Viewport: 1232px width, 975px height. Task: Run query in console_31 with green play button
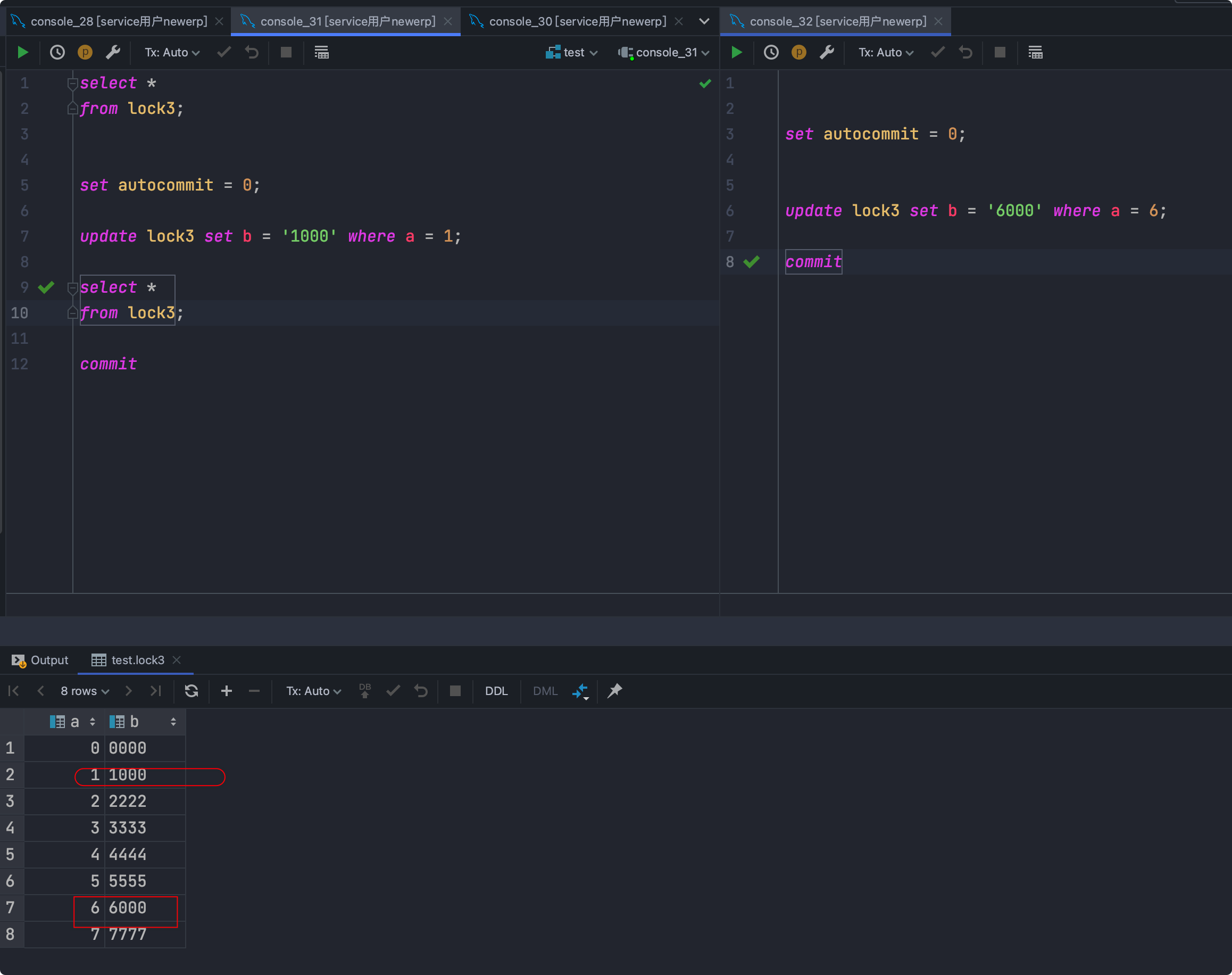[23, 53]
